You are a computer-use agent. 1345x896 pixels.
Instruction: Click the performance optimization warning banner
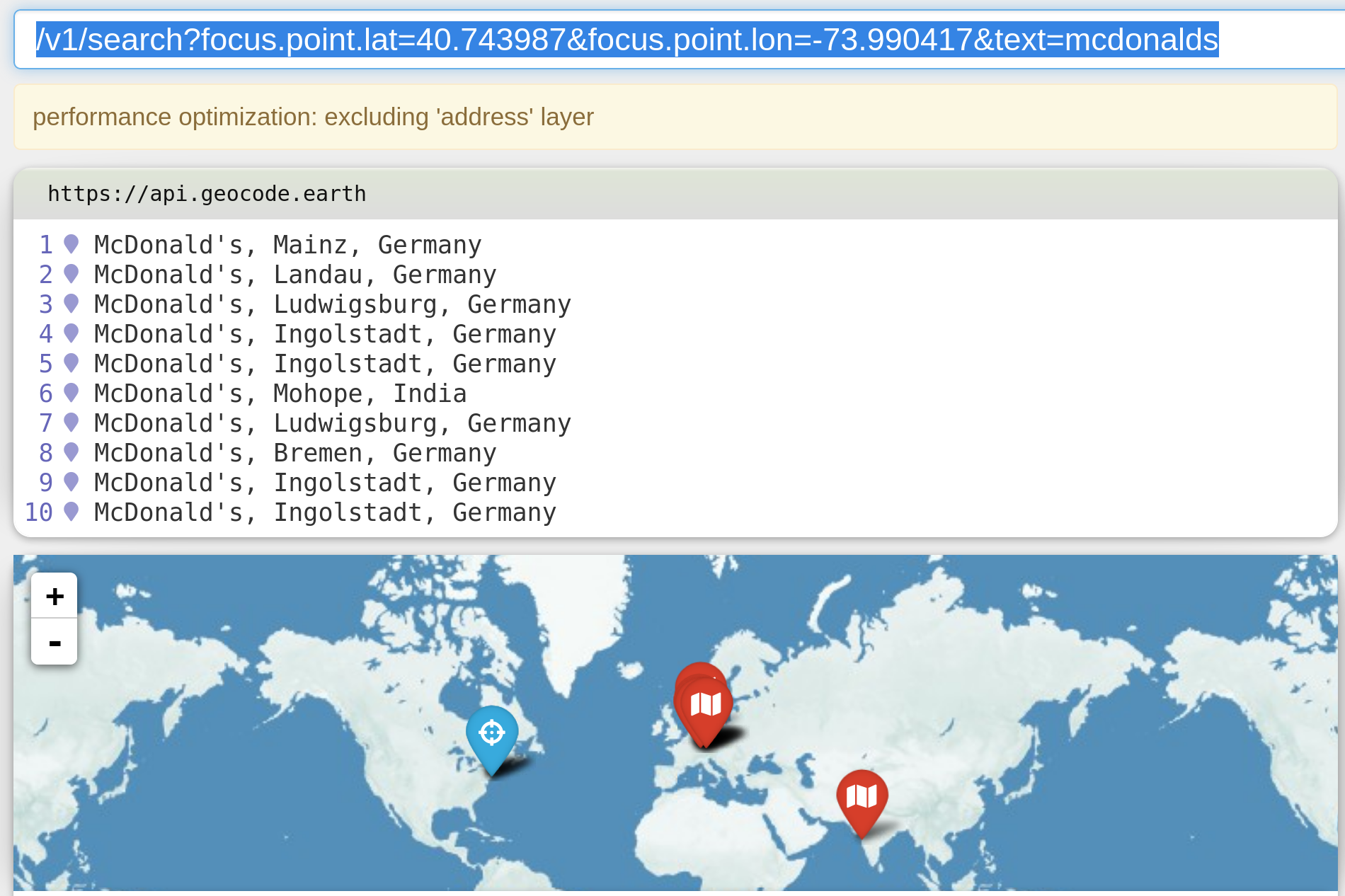tap(314, 116)
